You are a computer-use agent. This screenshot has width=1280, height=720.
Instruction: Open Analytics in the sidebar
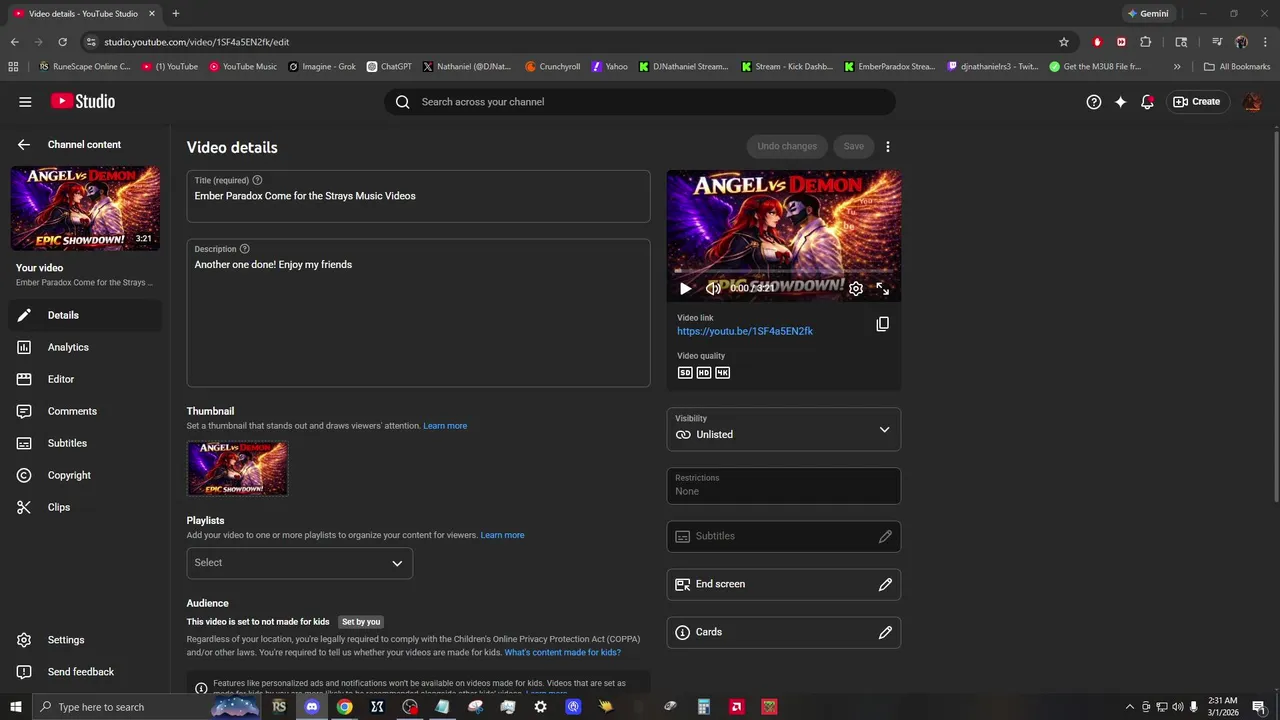(x=85, y=347)
